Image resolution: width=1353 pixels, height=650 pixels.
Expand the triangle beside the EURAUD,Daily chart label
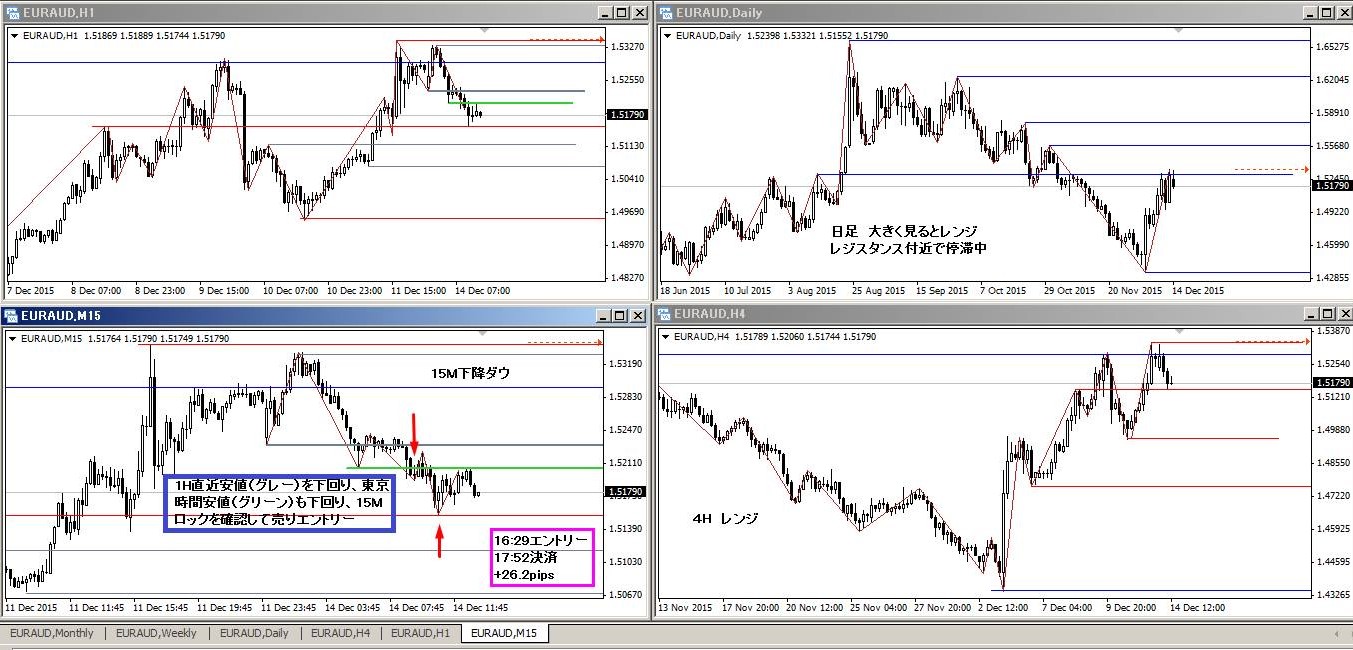click(x=668, y=36)
